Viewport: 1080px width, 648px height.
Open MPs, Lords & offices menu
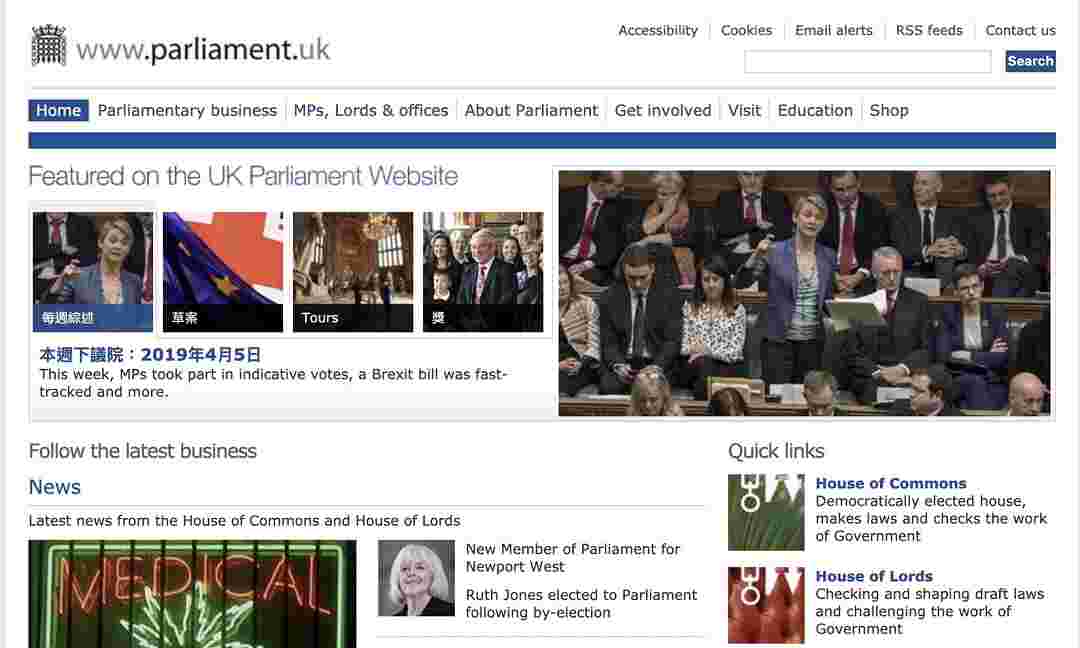pos(371,110)
